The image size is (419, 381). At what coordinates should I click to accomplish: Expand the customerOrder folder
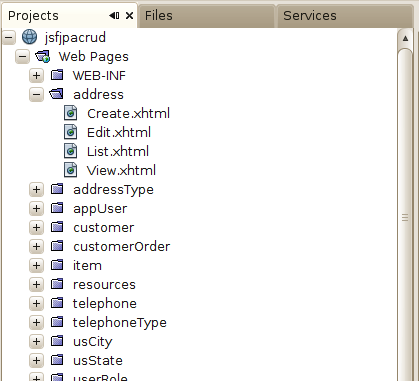click(x=36, y=246)
